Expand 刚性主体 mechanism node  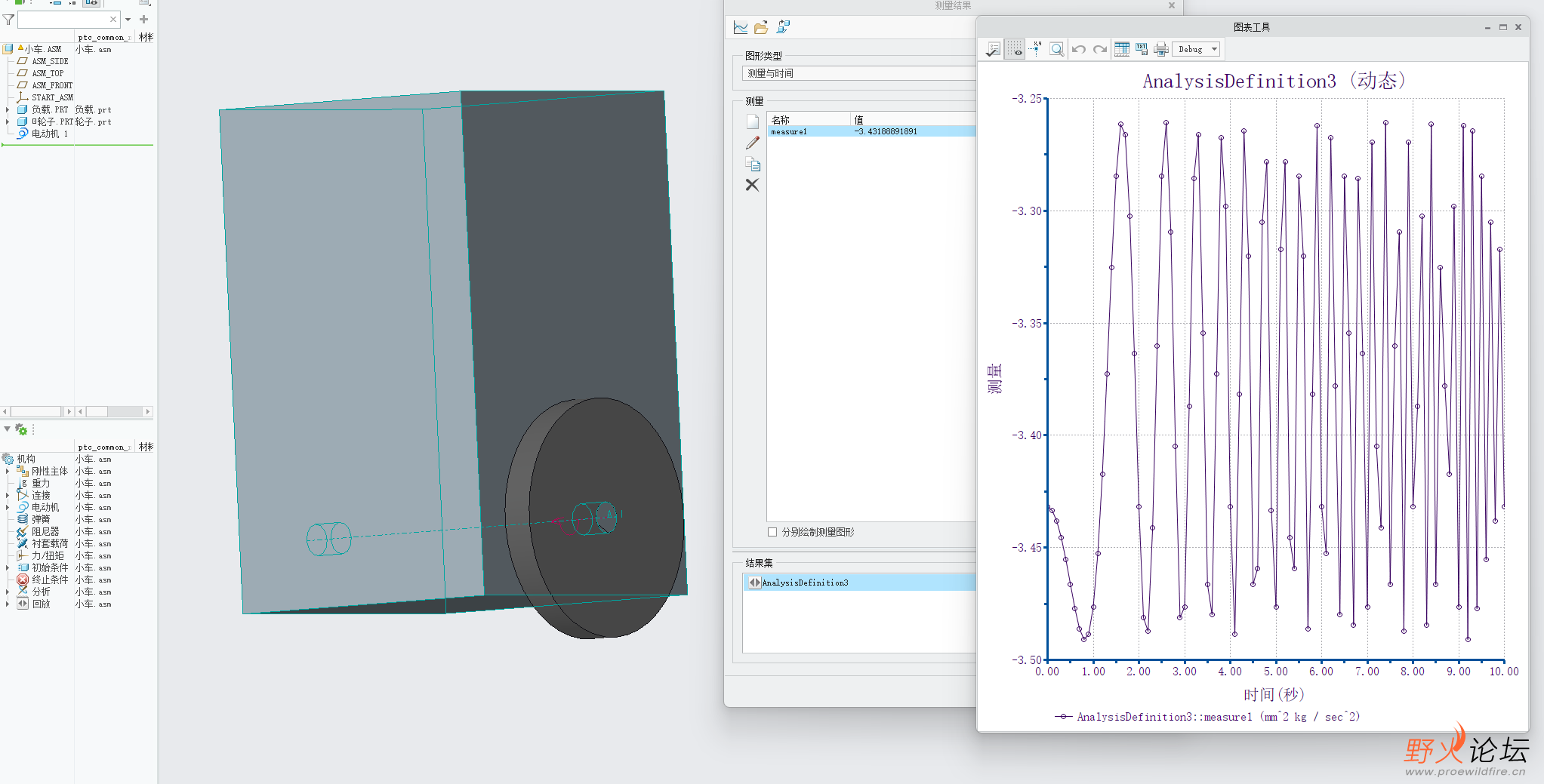click(x=8, y=472)
